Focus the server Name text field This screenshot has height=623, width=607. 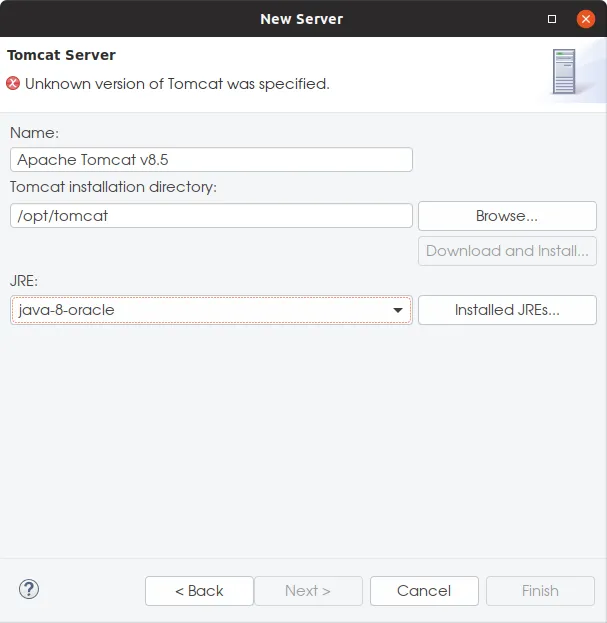coord(211,160)
